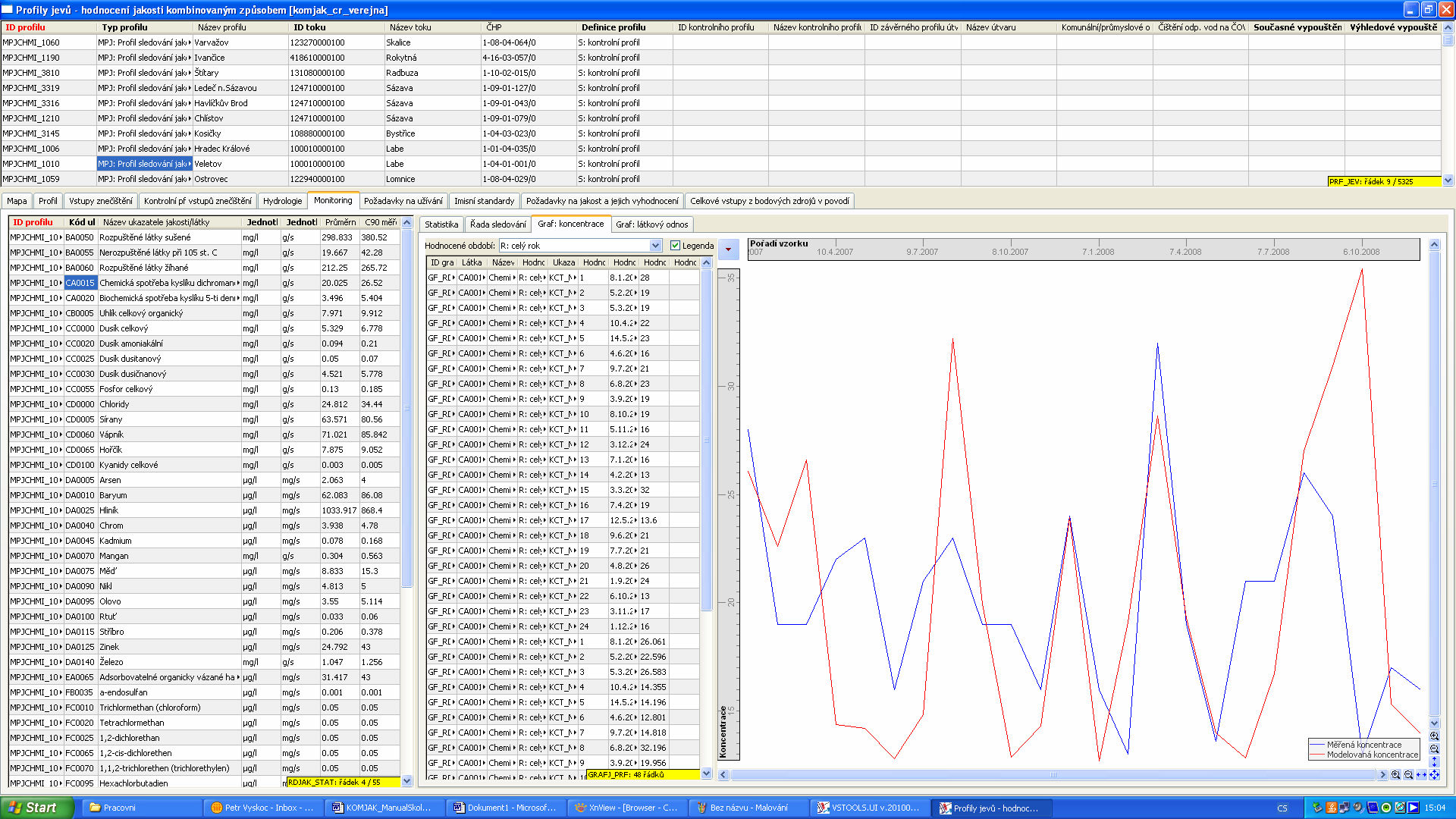
Task: Open Požadavky na užívání tab
Action: 403,201
